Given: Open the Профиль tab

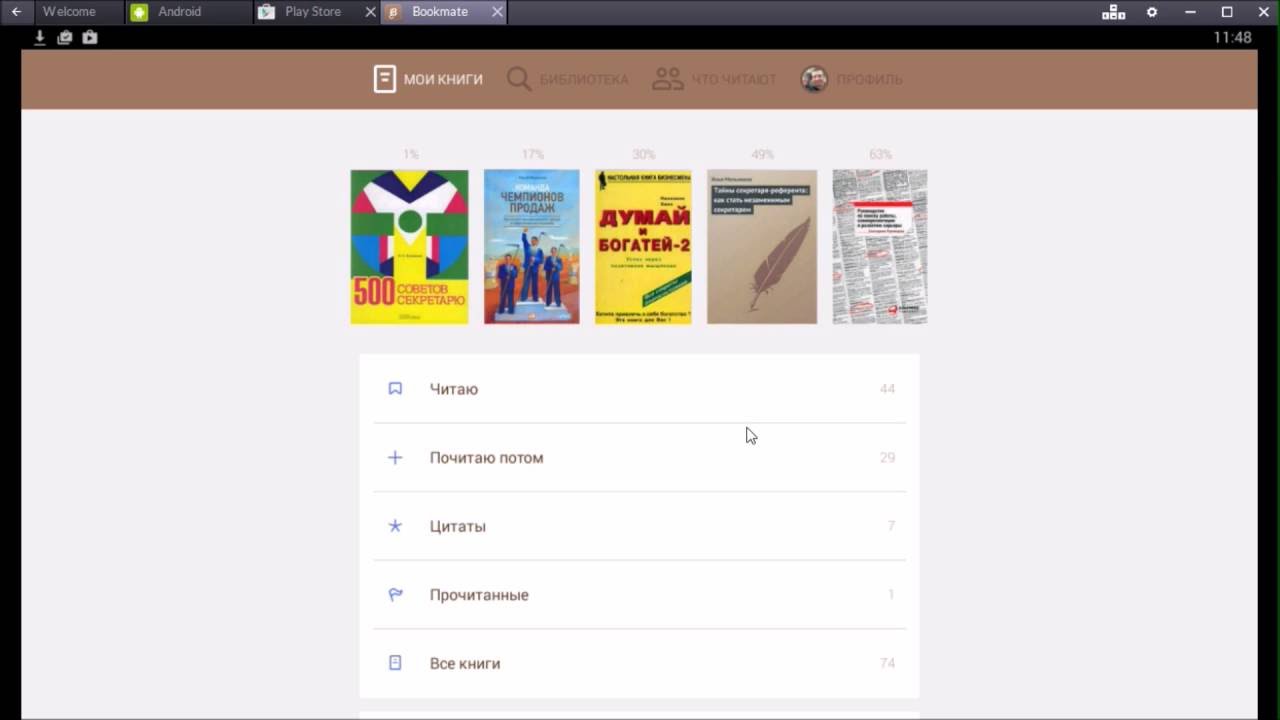Looking at the screenshot, I should (x=852, y=79).
